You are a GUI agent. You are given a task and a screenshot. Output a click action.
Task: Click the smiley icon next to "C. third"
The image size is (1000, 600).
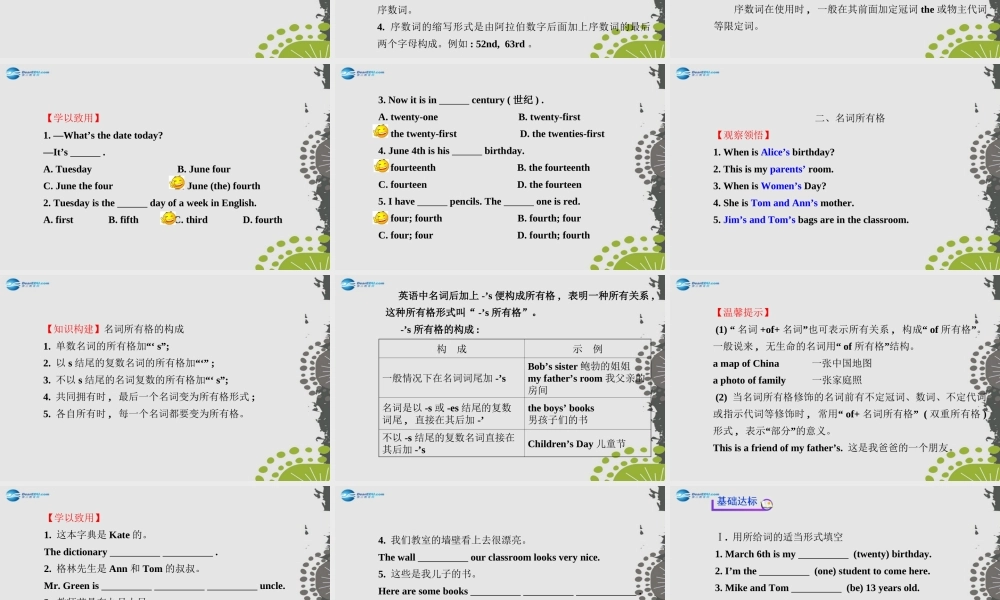click(168, 217)
